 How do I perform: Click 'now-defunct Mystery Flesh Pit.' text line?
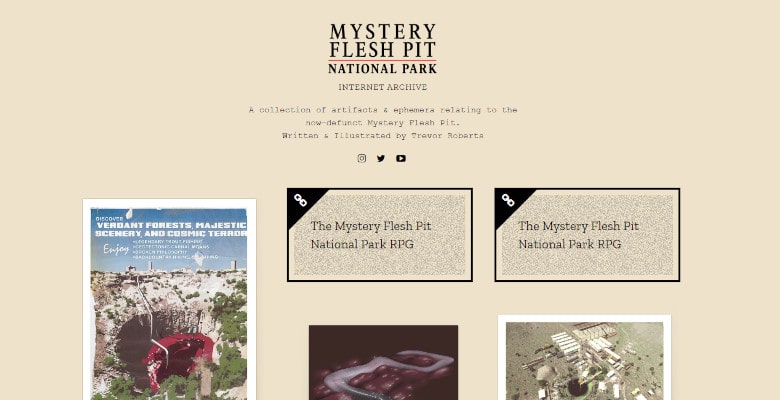coord(383,122)
